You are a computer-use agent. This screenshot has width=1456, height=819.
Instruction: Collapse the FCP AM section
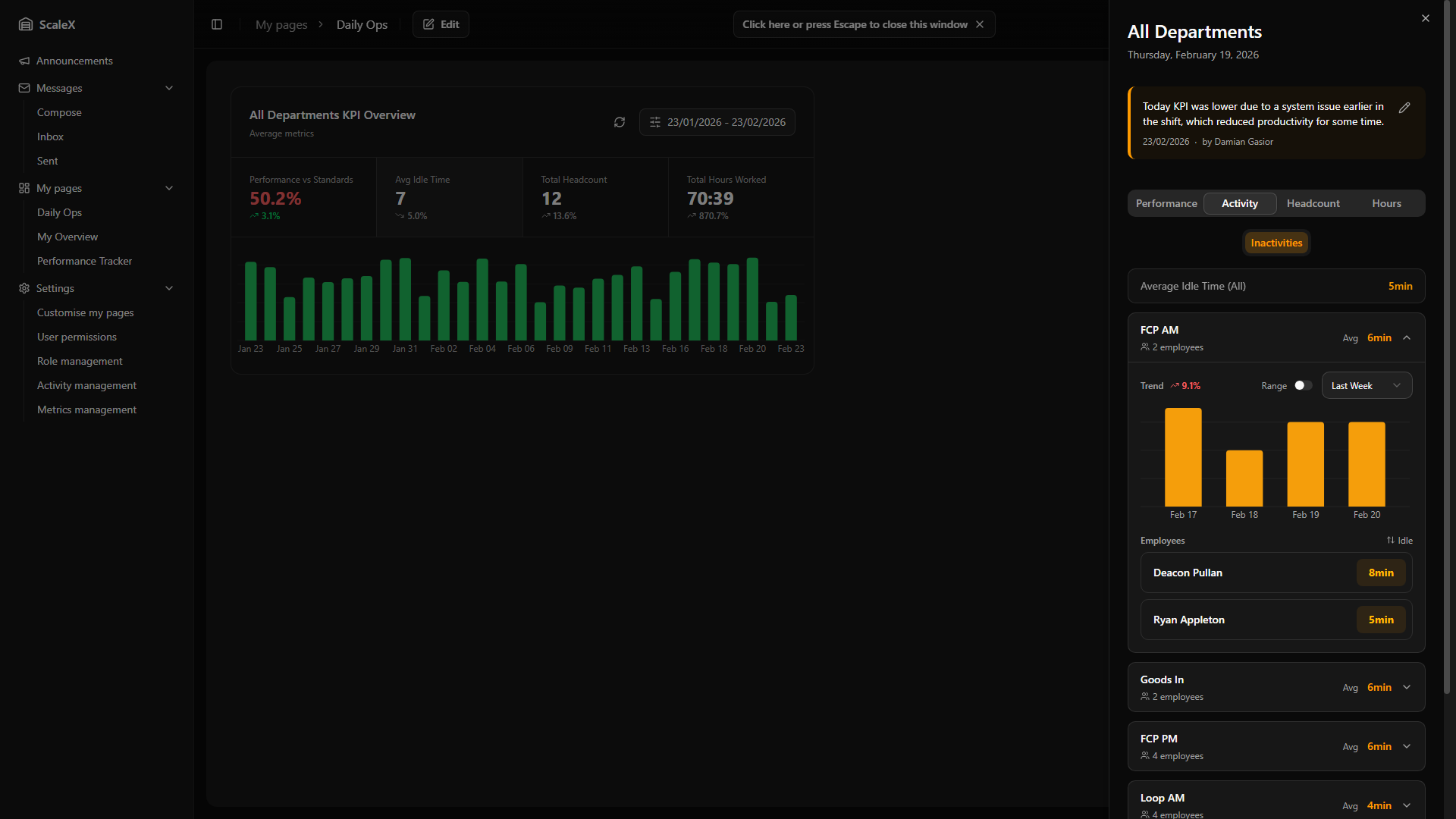(x=1407, y=338)
